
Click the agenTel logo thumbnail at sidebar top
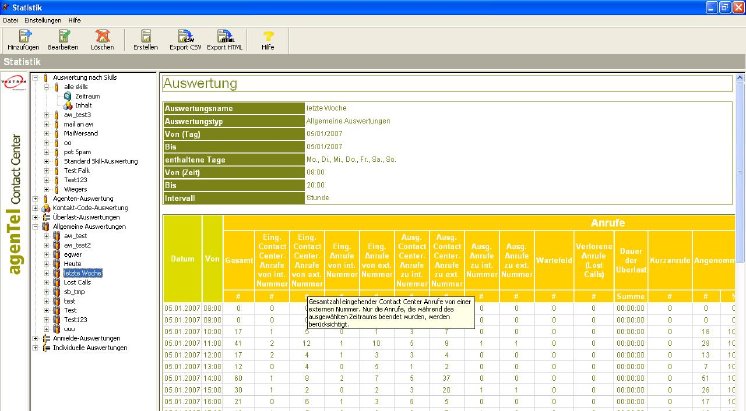[14, 82]
